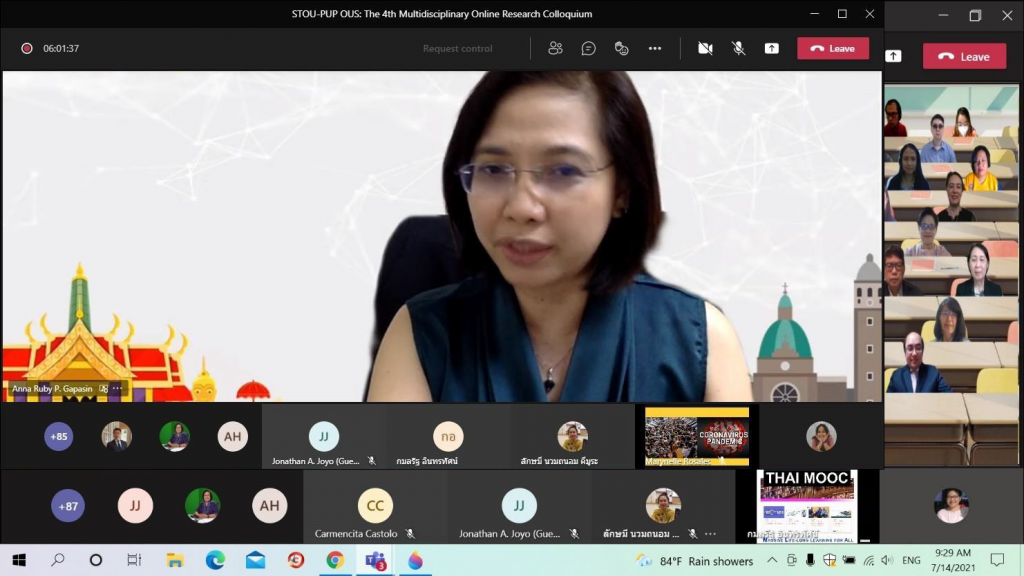
Task: Click Request control
Action: (457, 48)
